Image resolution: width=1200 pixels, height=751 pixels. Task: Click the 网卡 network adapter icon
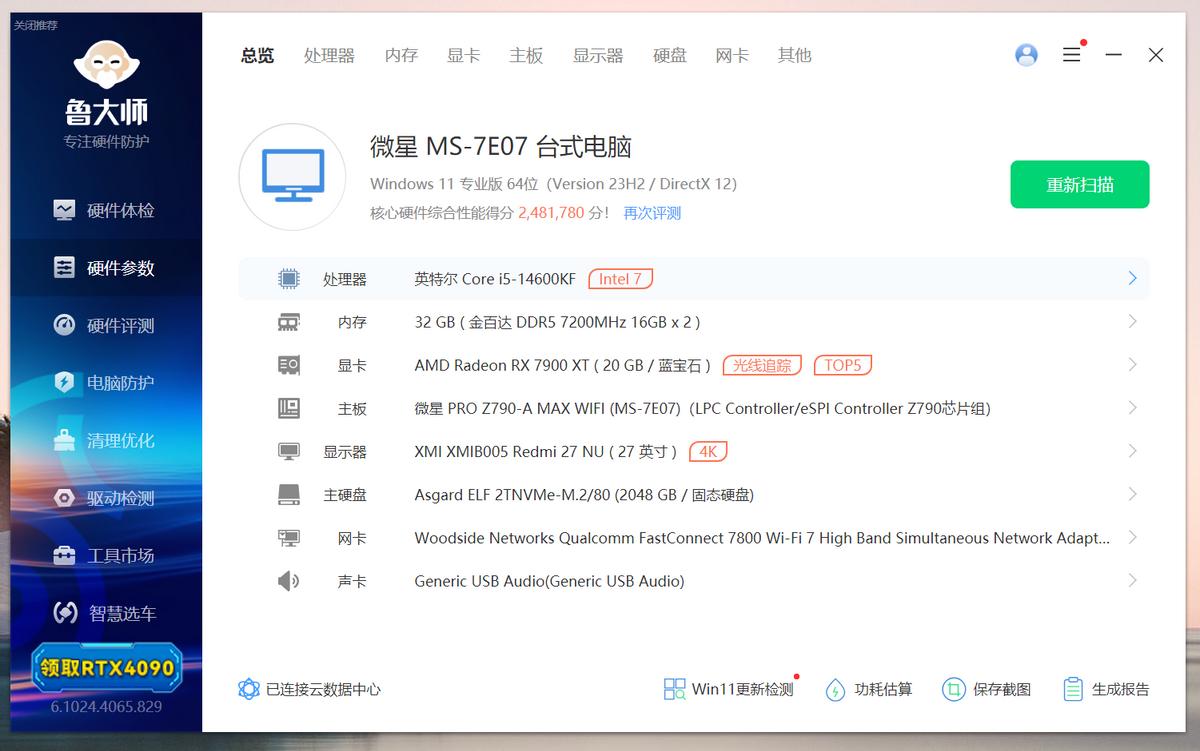coord(288,538)
